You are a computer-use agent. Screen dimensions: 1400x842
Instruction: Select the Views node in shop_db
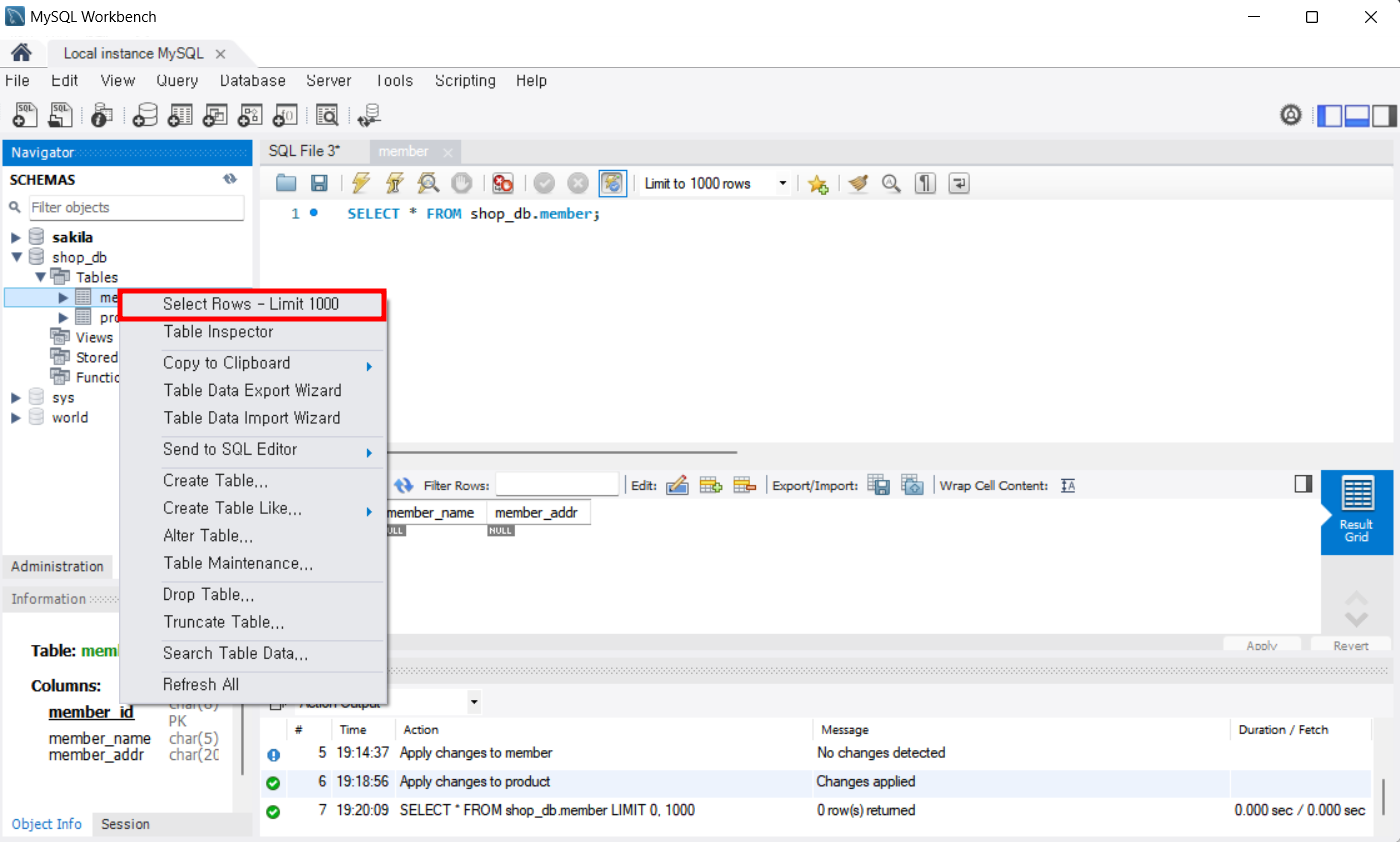pos(94,337)
